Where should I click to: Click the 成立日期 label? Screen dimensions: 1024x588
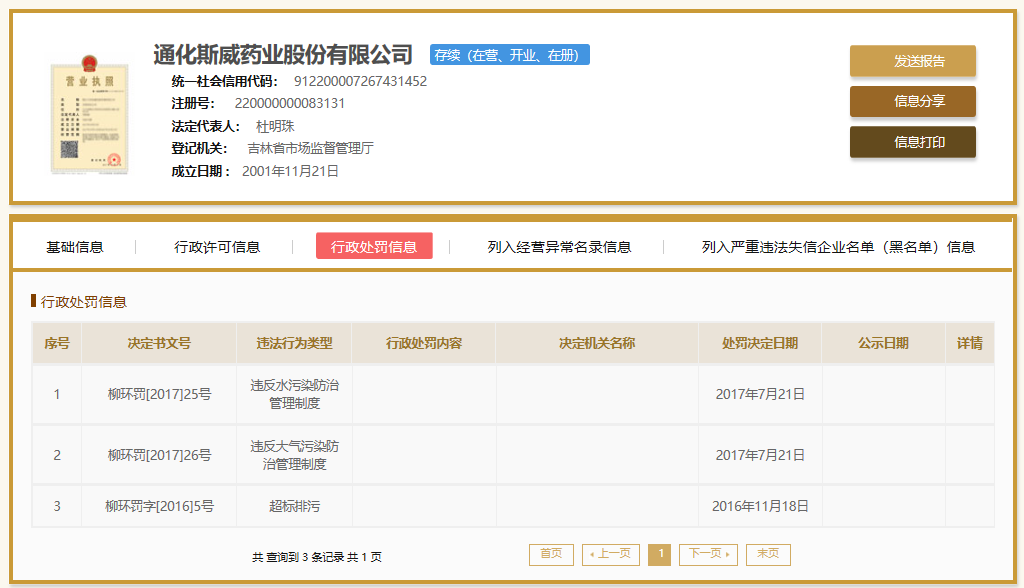tap(200, 171)
